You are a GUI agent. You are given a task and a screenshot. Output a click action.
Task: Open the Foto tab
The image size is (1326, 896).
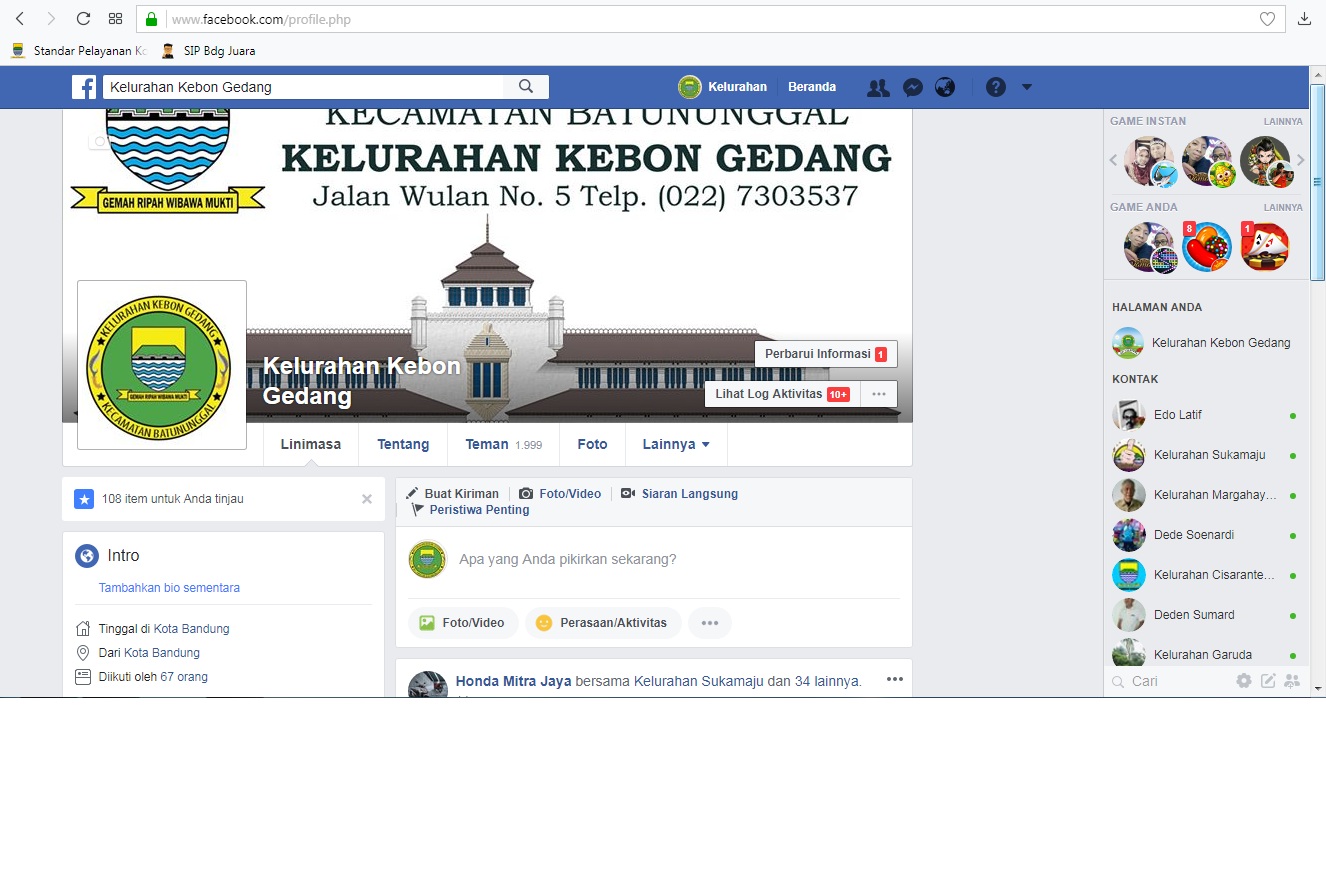coord(592,444)
